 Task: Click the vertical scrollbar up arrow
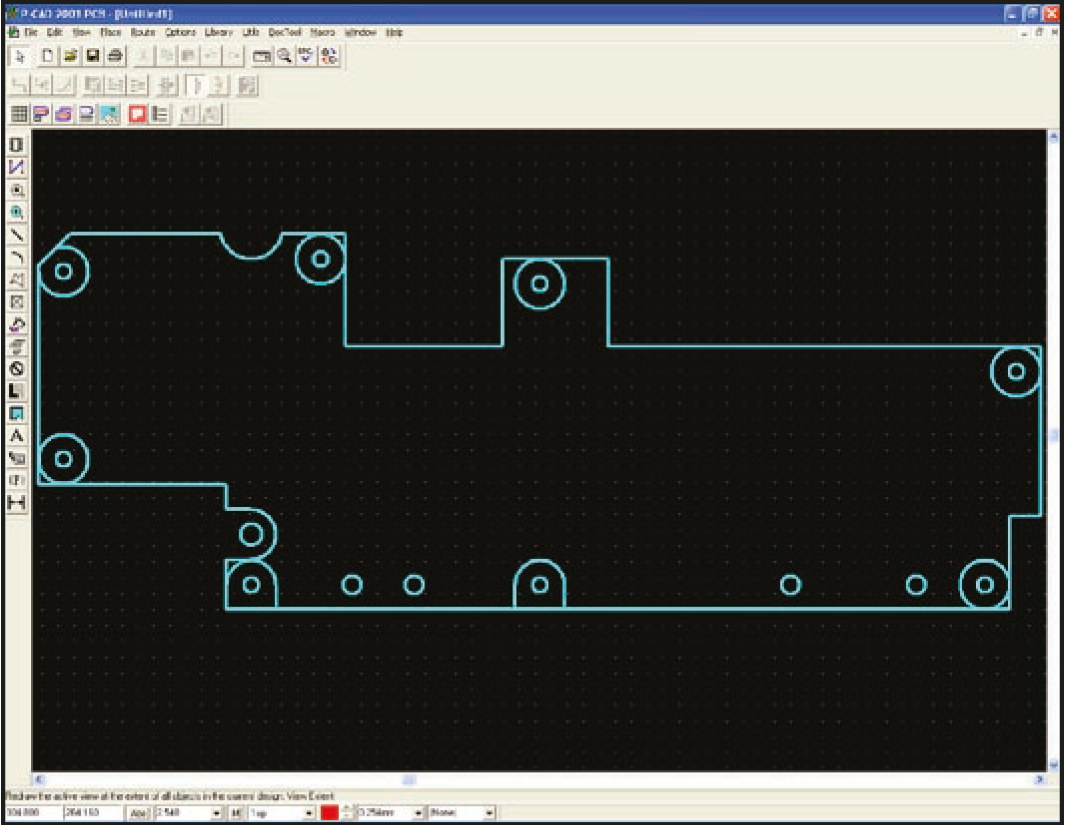tap(1053, 136)
